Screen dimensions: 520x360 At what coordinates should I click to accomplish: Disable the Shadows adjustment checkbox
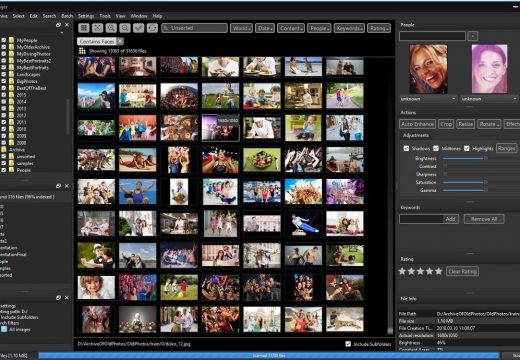(406, 148)
